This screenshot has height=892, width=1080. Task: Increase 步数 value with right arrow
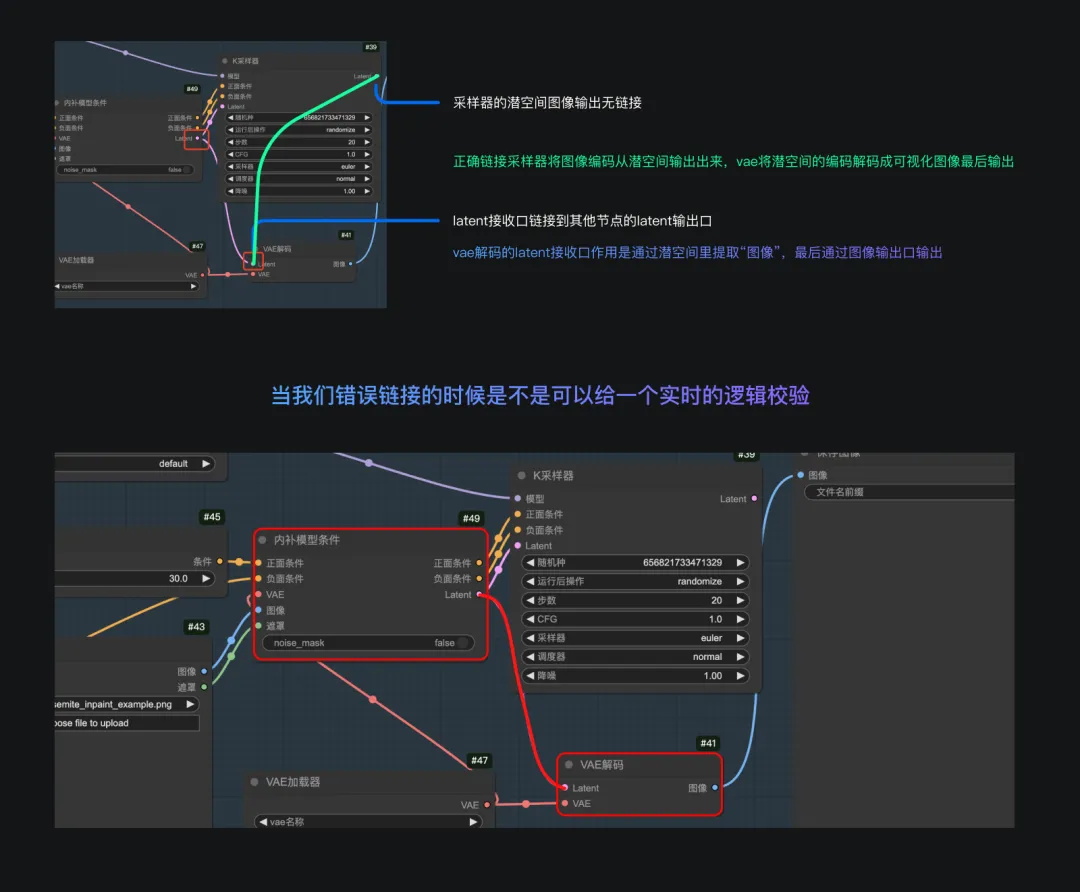click(740, 600)
